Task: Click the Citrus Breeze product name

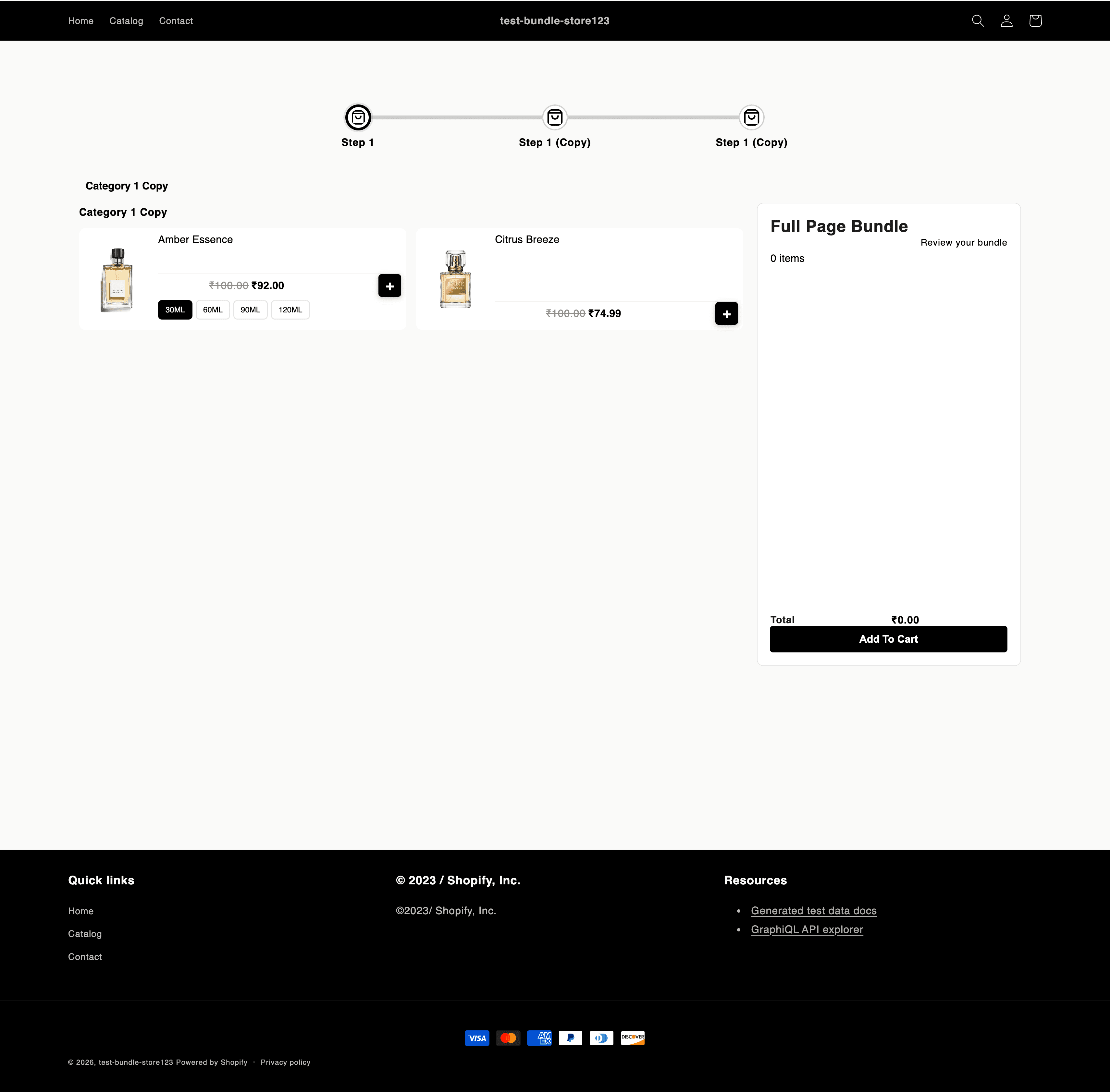Action: 527,240
